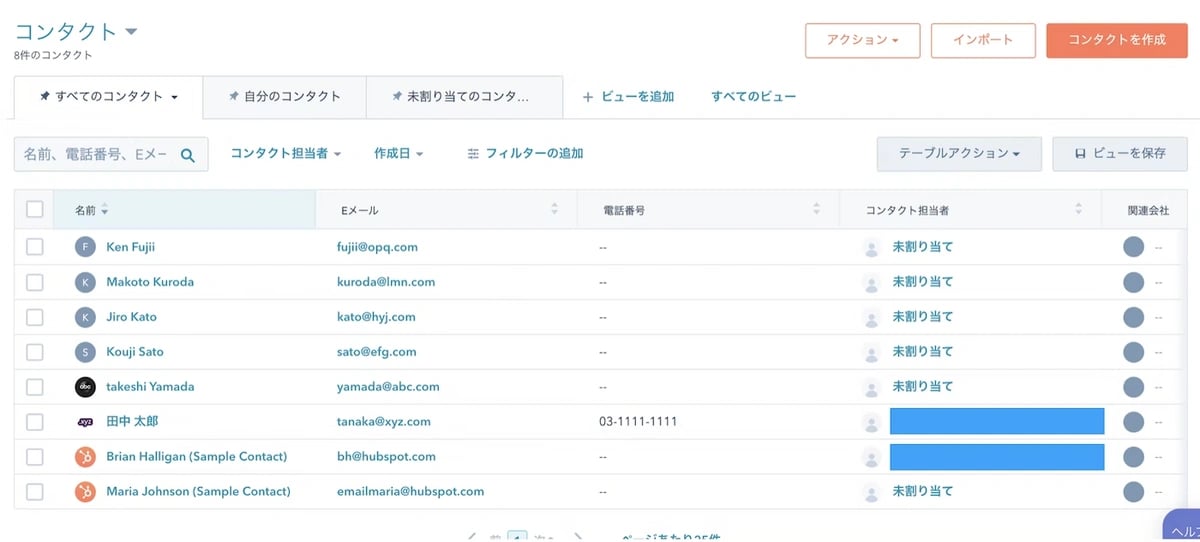
Task: Click the sort arrows in Eメール column header
Action: [x=555, y=210]
